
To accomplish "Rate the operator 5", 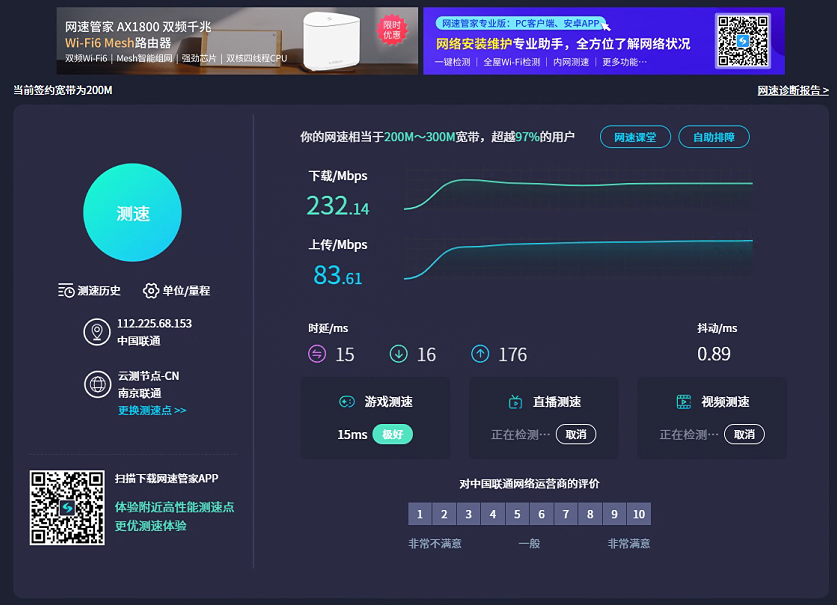I will click(x=517, y=514).
